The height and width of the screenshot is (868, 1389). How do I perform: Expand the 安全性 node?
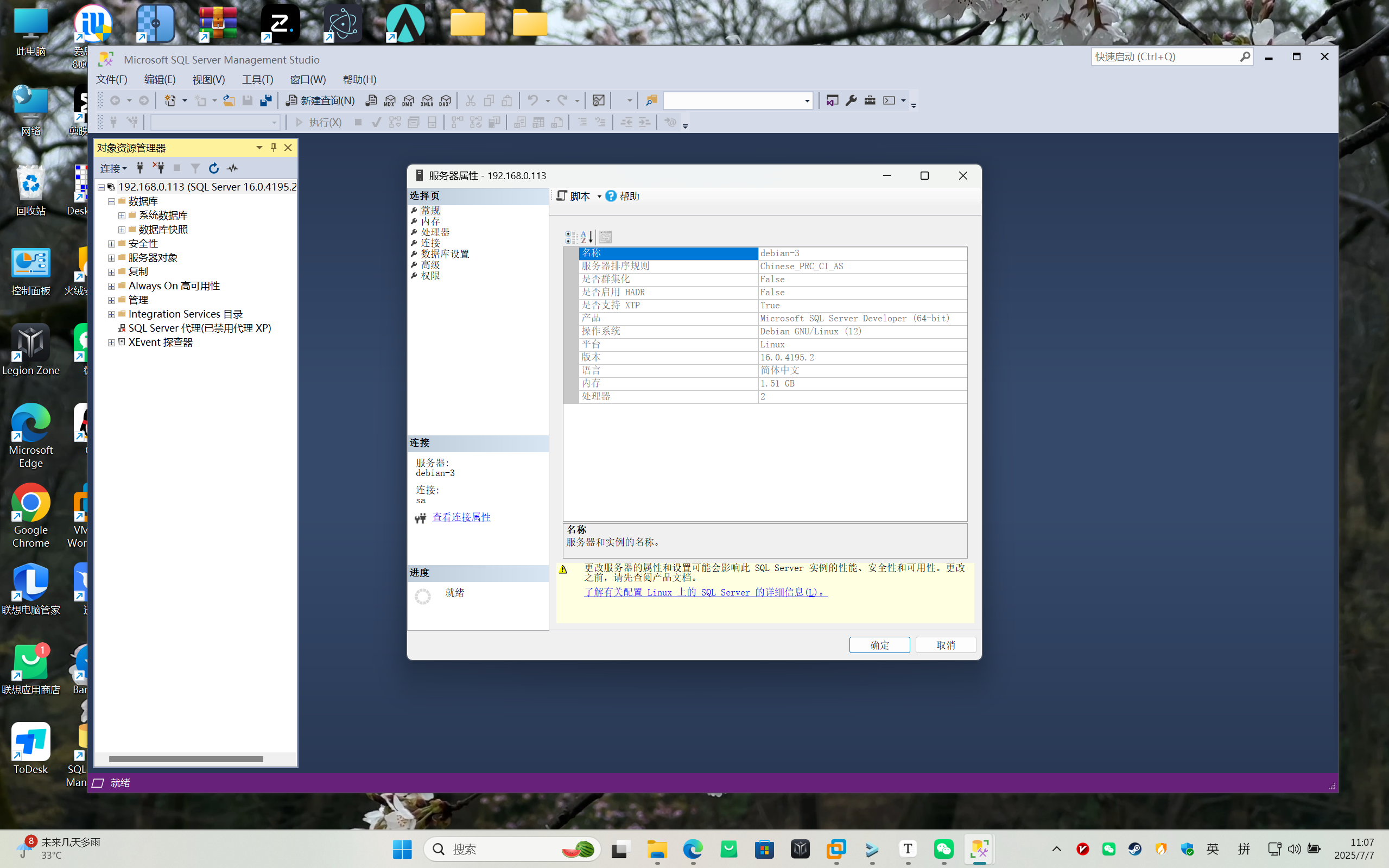click(111, 244)
